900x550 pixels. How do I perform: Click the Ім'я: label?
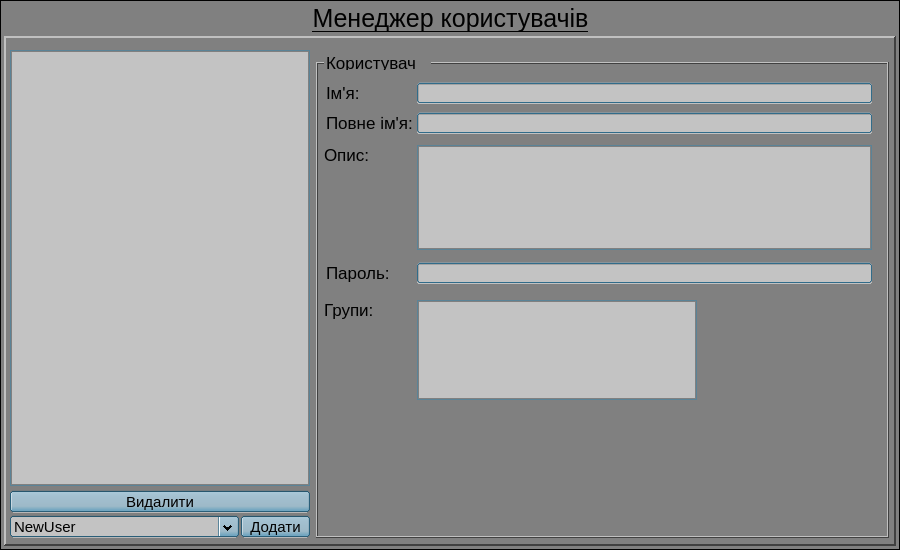[x=342, y=94]
